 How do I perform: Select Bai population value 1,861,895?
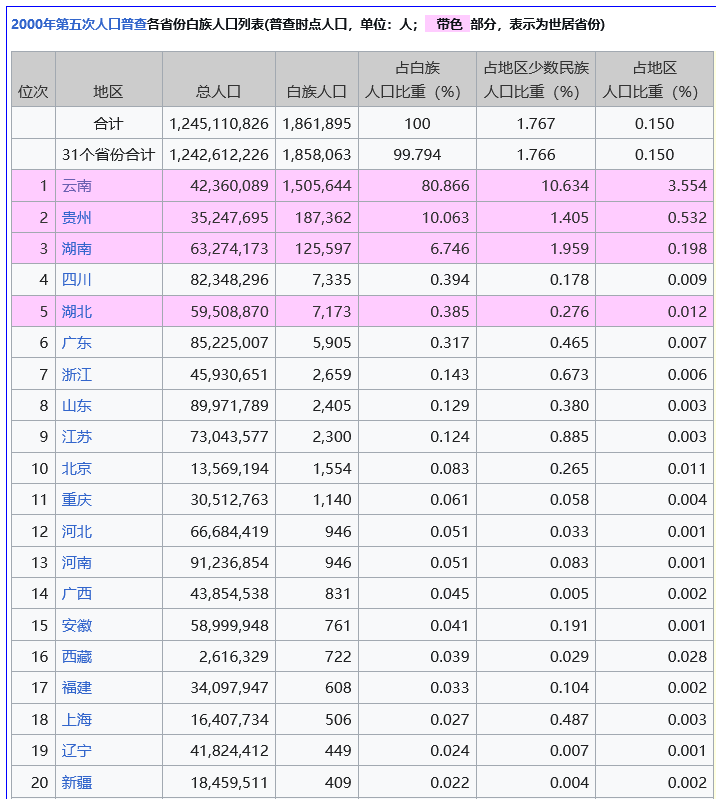316,123
